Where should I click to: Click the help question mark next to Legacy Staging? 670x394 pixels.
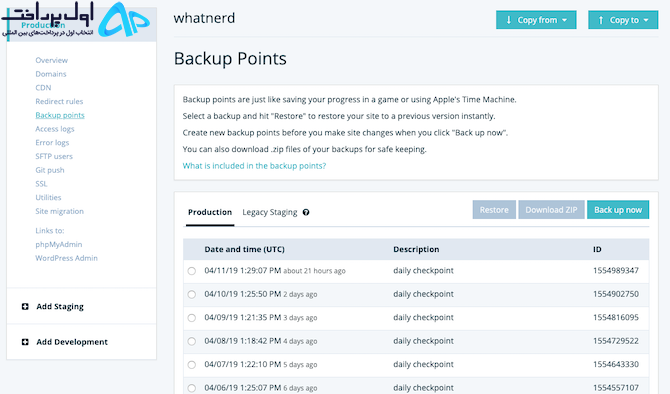pyautogui.click(x=306, y=212)
